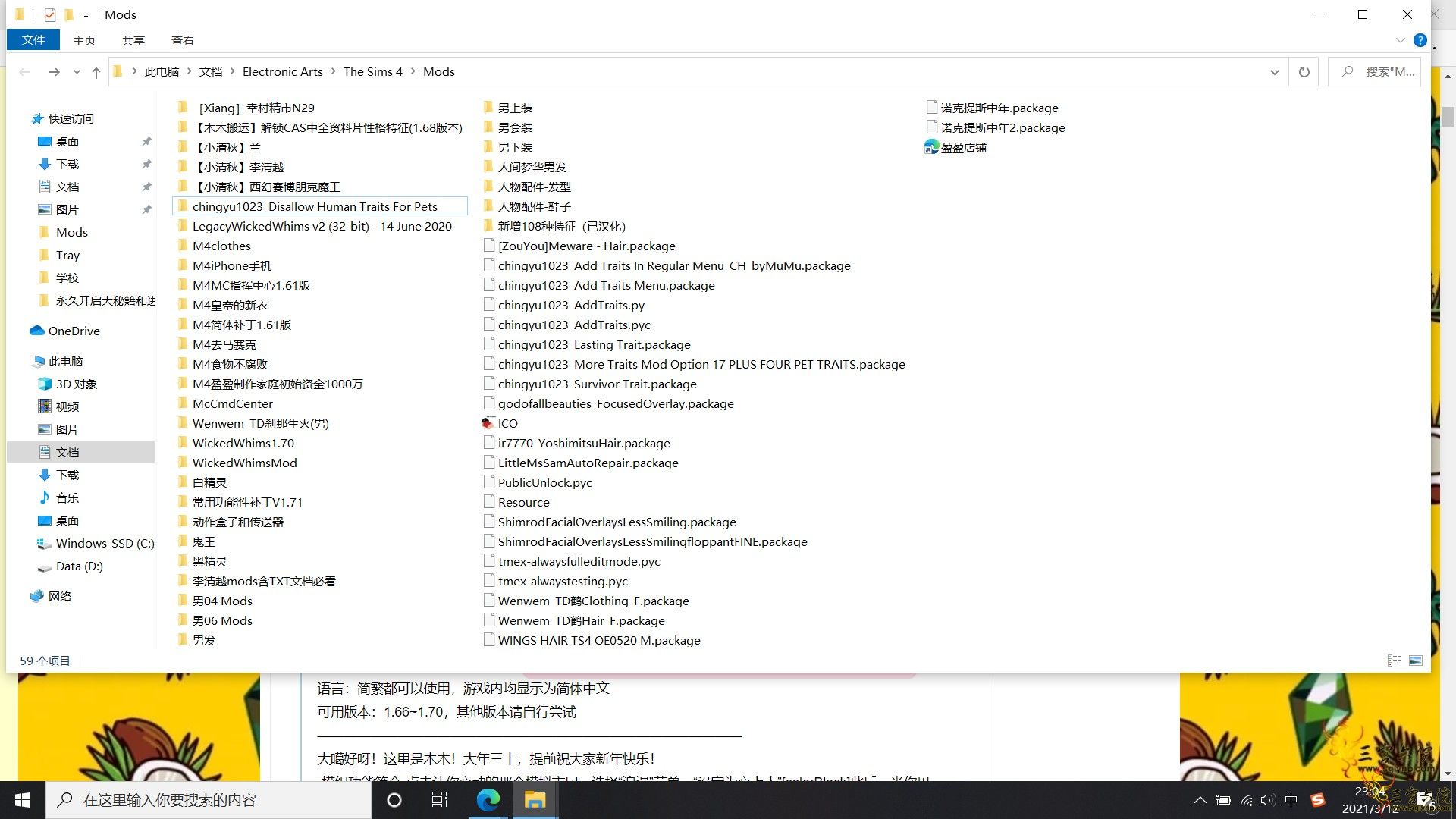
Task: Open Windows Start menu
Action: click(23, 800)
